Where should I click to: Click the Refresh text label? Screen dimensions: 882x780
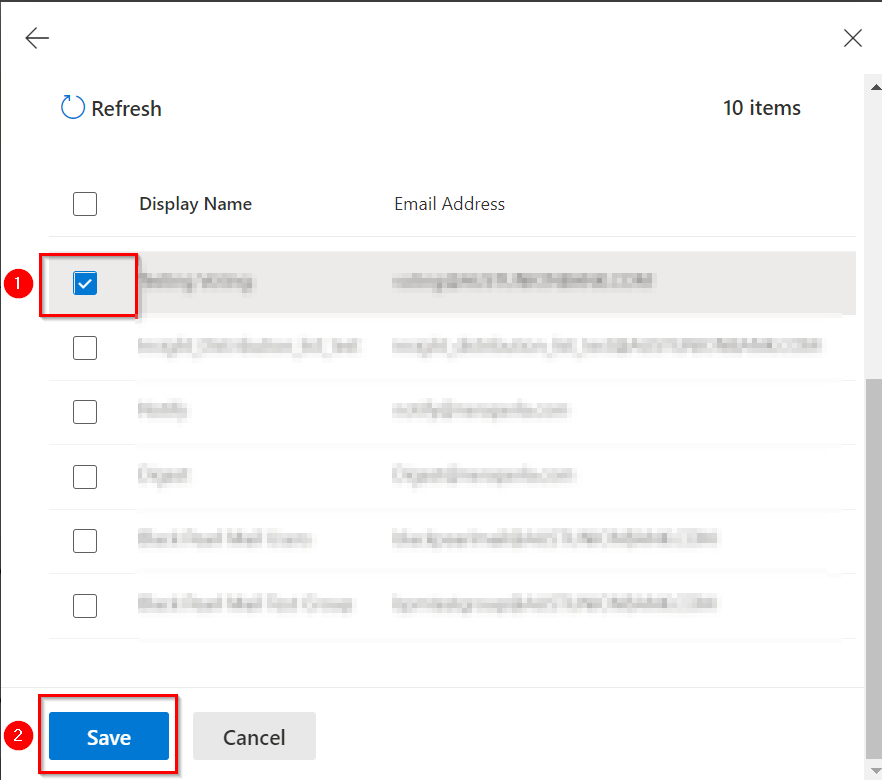126,109
